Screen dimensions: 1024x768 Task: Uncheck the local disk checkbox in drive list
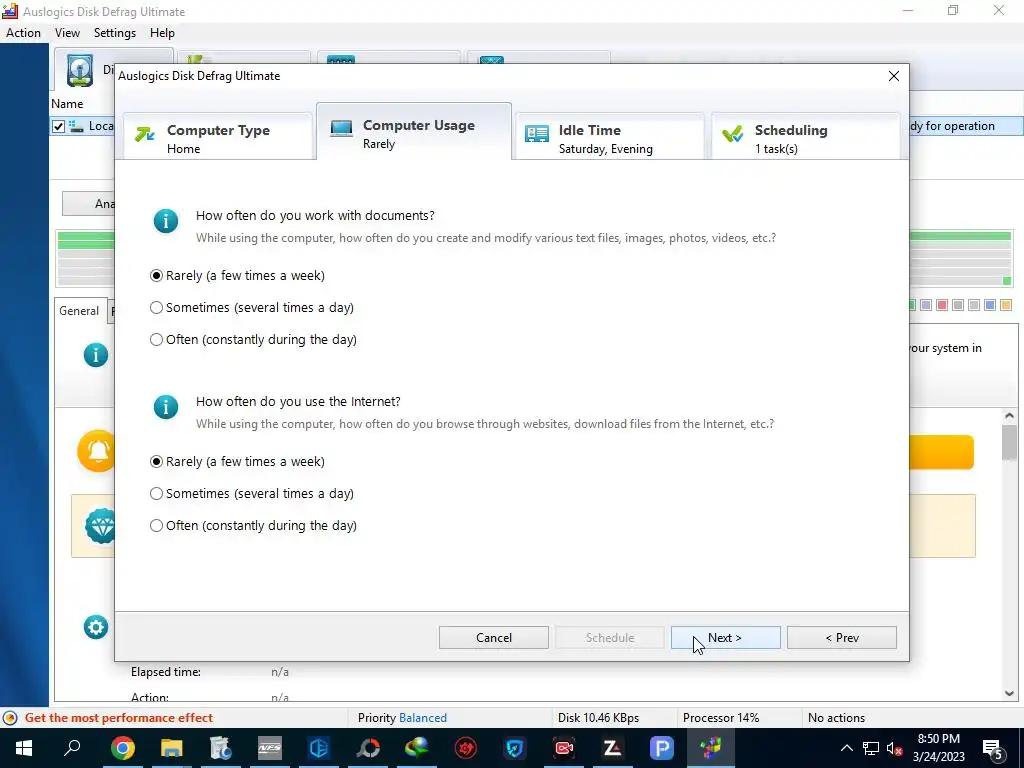pos(58,126)
